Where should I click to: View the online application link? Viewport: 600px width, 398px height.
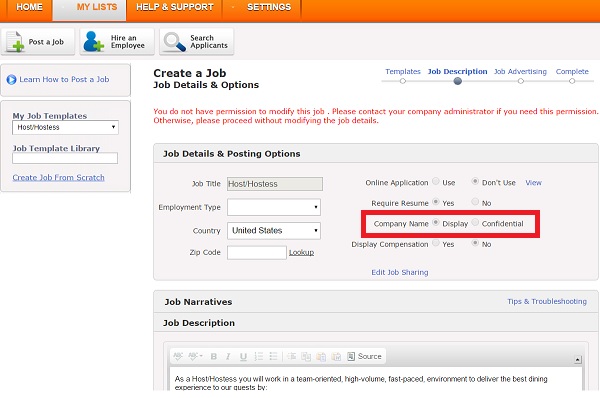point(533,183)
